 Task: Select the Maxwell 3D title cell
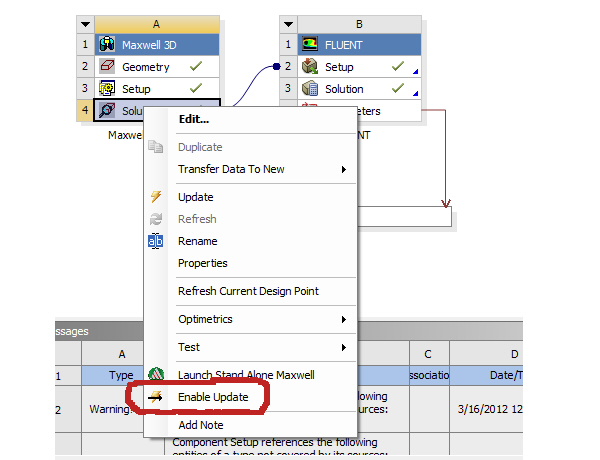(x=157, y=45)
